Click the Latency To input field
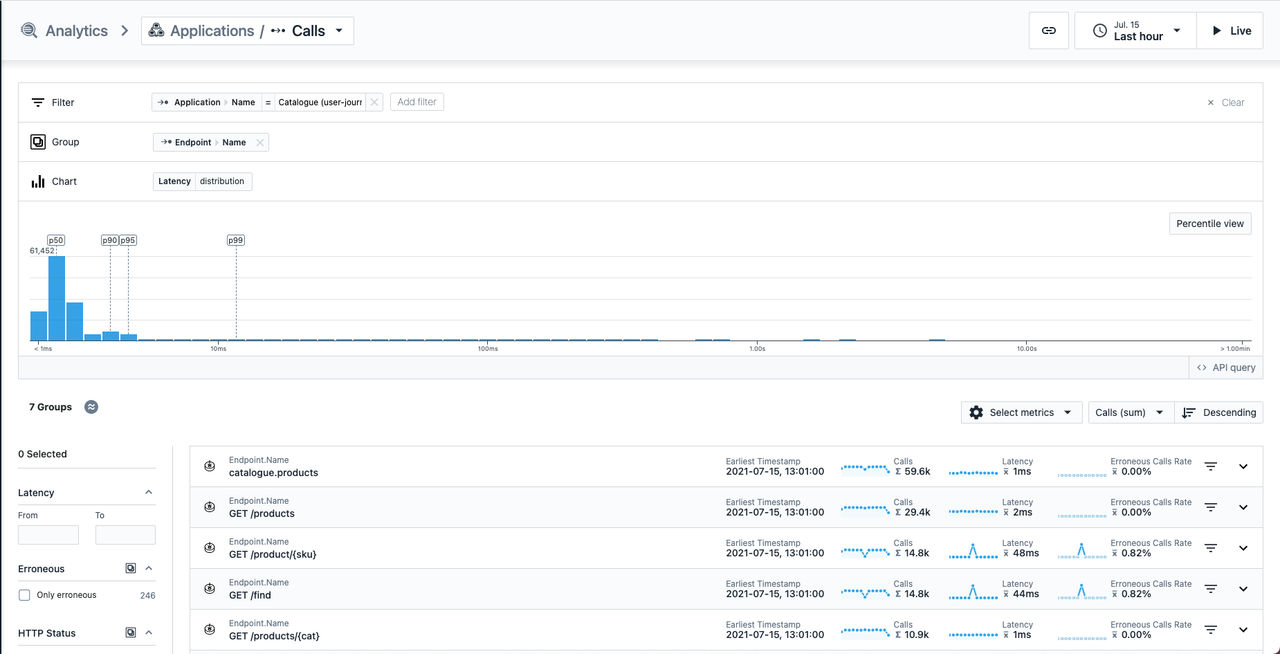Screen dimensions: 1280x654 pyautogui.click(x=125, y=535)
